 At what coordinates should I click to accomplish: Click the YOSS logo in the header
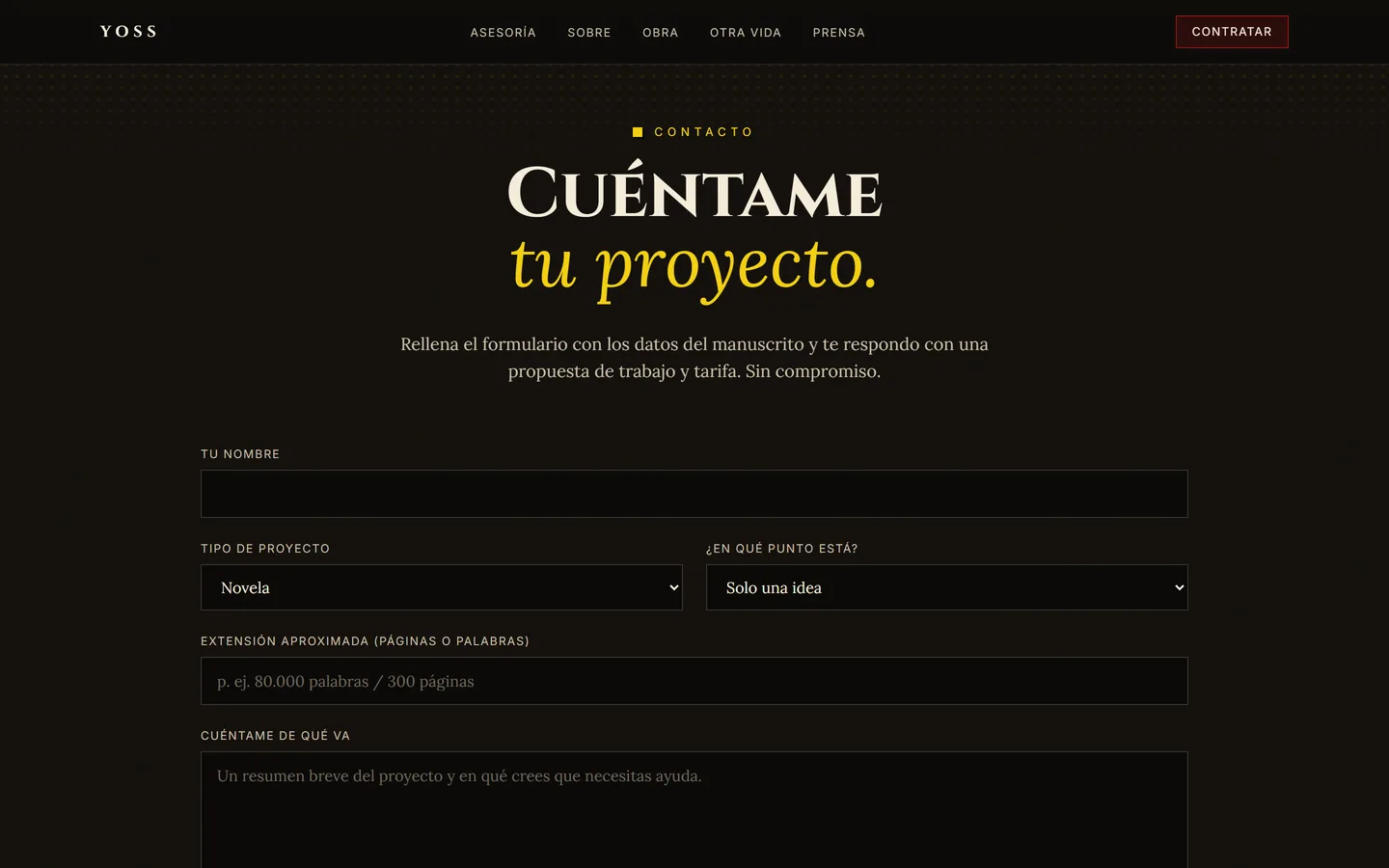[128, 32]
